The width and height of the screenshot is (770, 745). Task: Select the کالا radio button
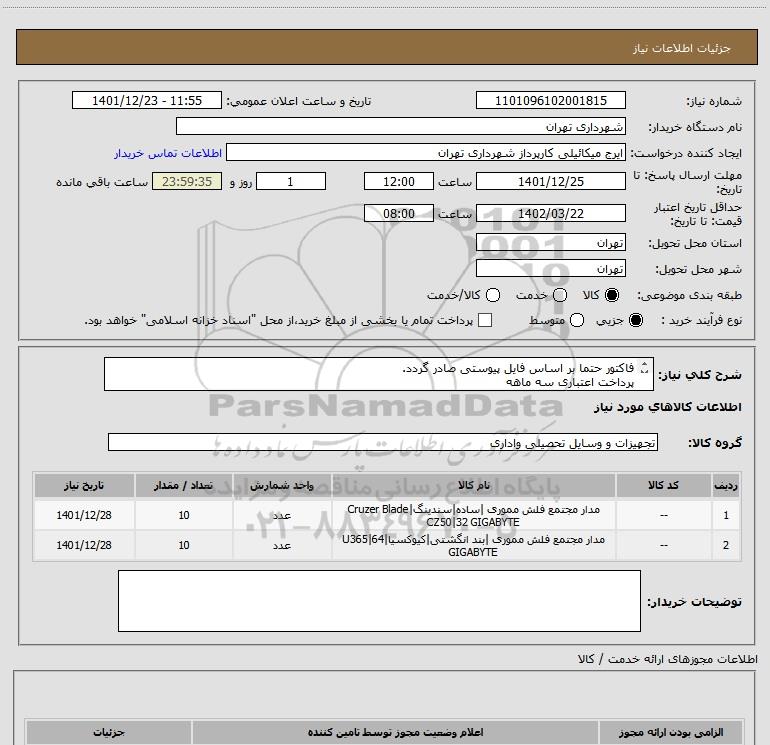pos(612,295)
